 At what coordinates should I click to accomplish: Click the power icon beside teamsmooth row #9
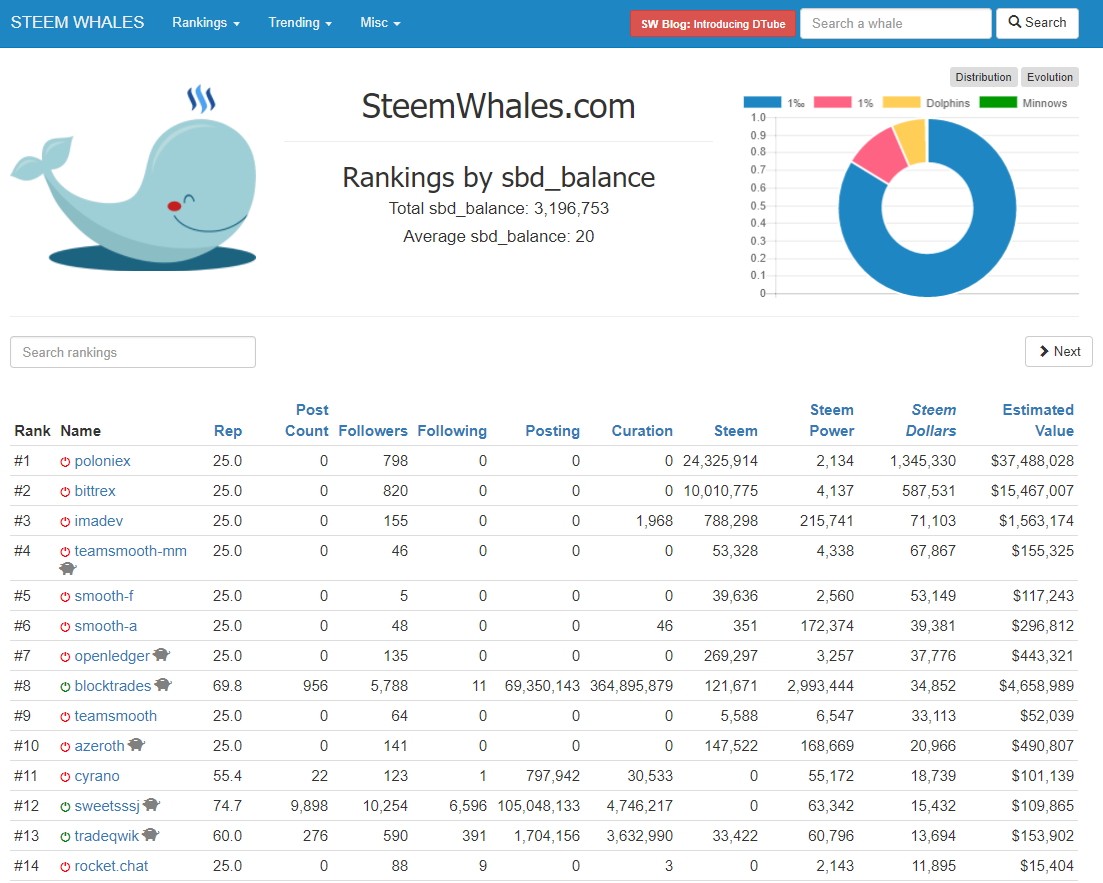click(x=65, y=717)
